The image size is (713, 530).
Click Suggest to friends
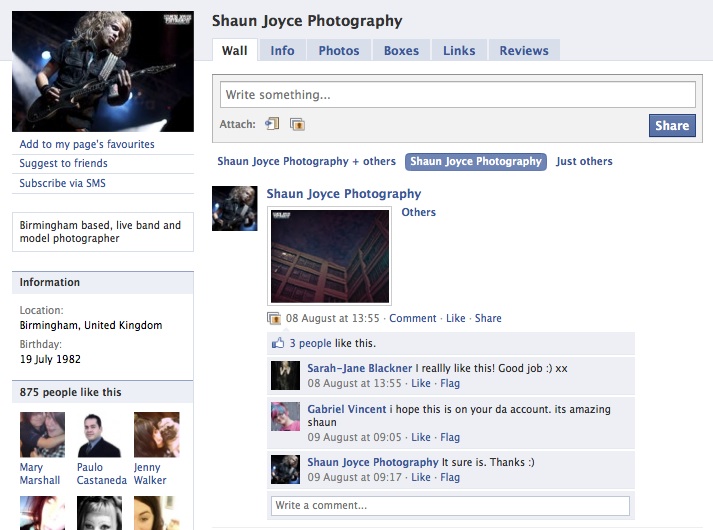[x=63, y=163]
